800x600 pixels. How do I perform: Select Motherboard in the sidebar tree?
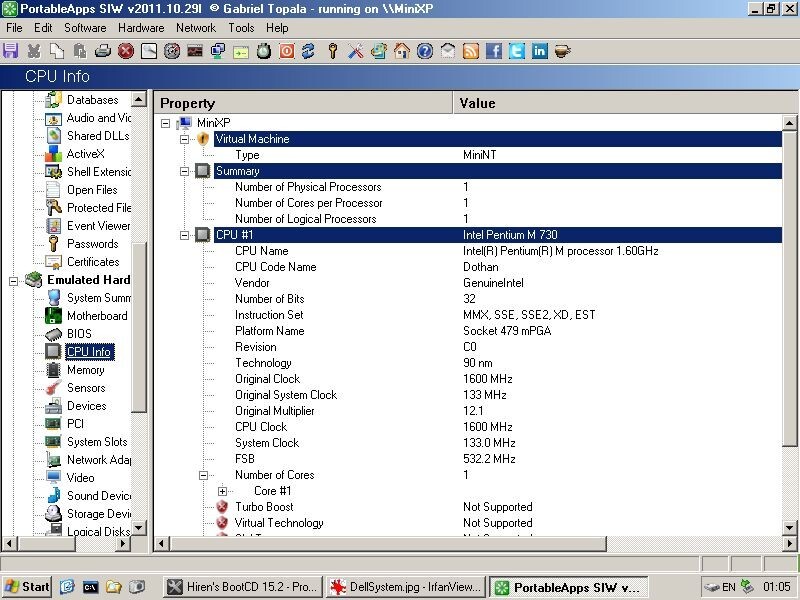pos(97,316)
